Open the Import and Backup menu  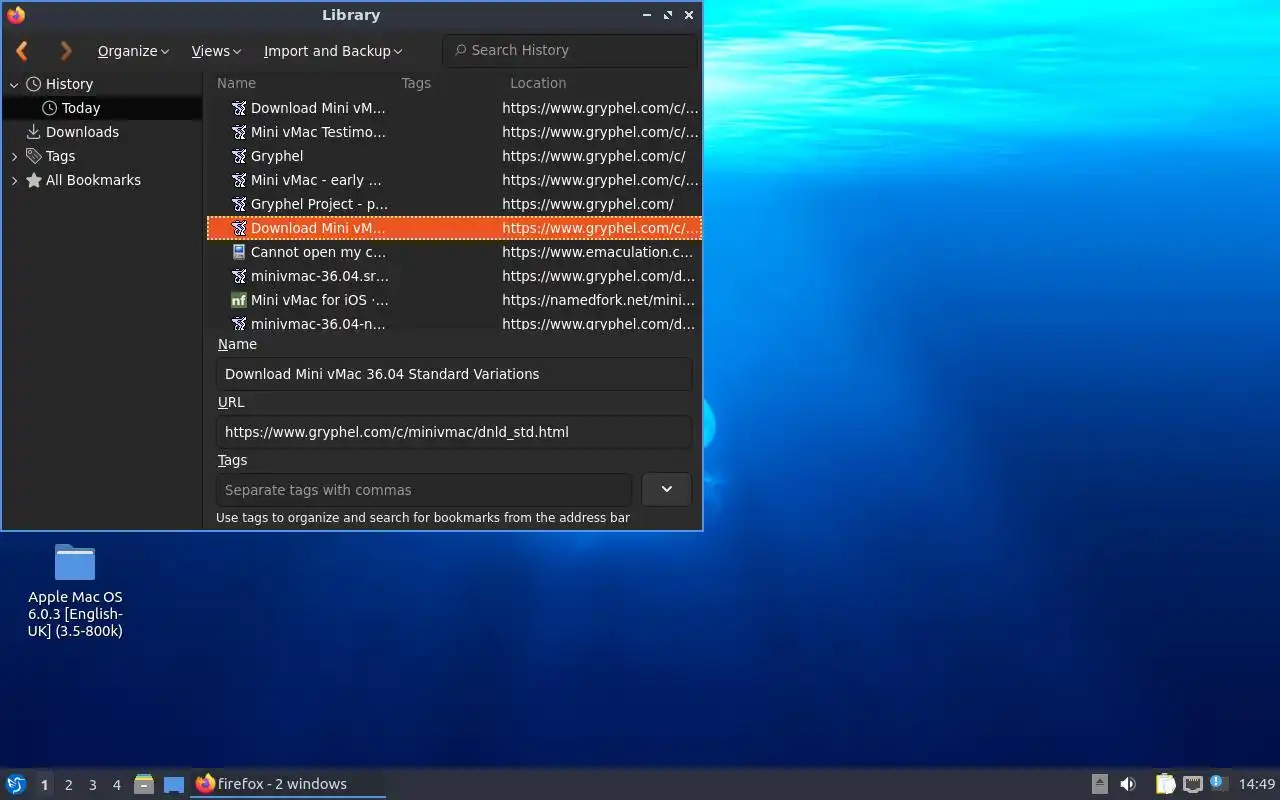(333, 51)
